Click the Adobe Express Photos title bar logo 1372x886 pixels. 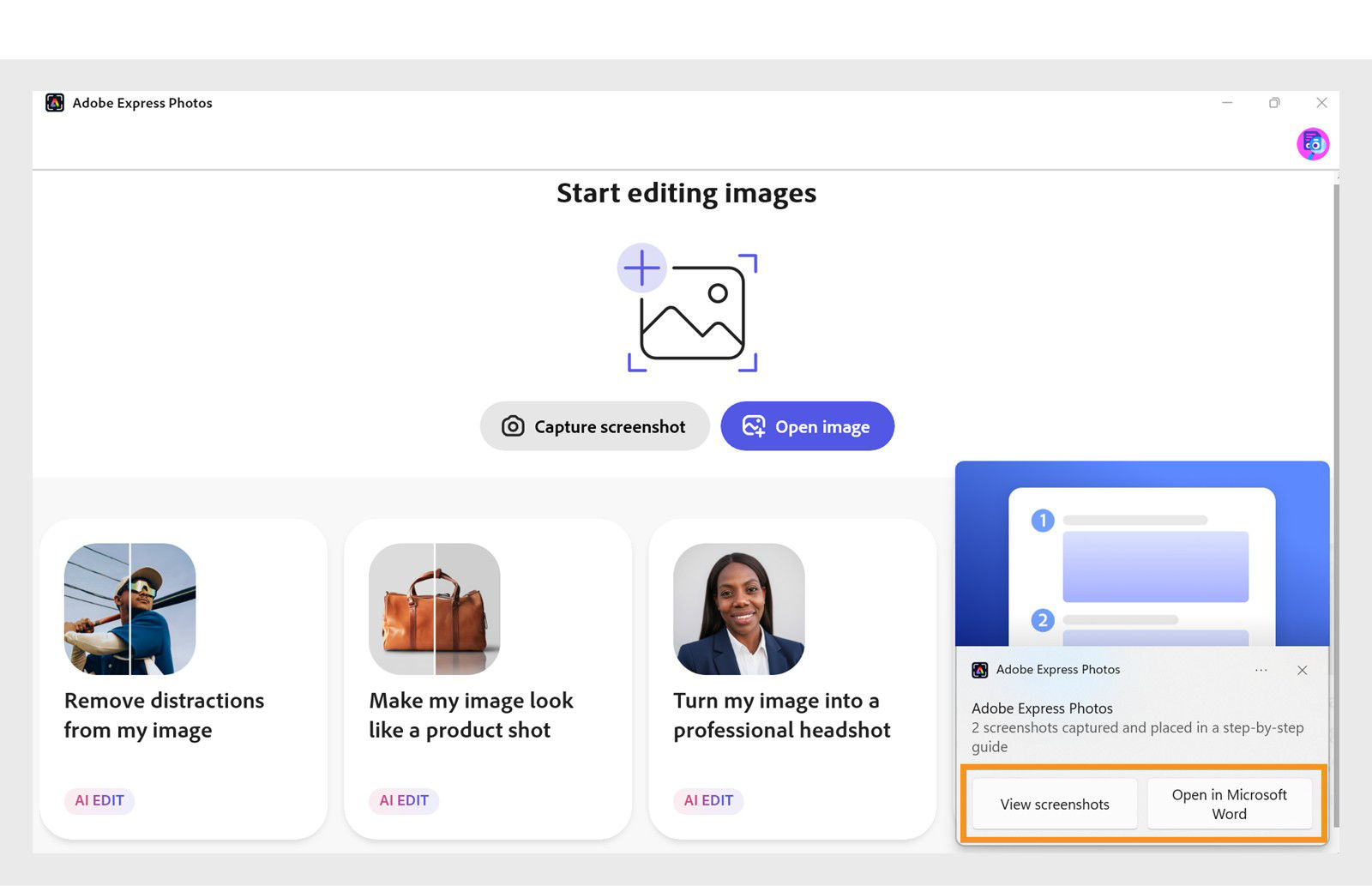pyautogui.click(x=55, y=103)
